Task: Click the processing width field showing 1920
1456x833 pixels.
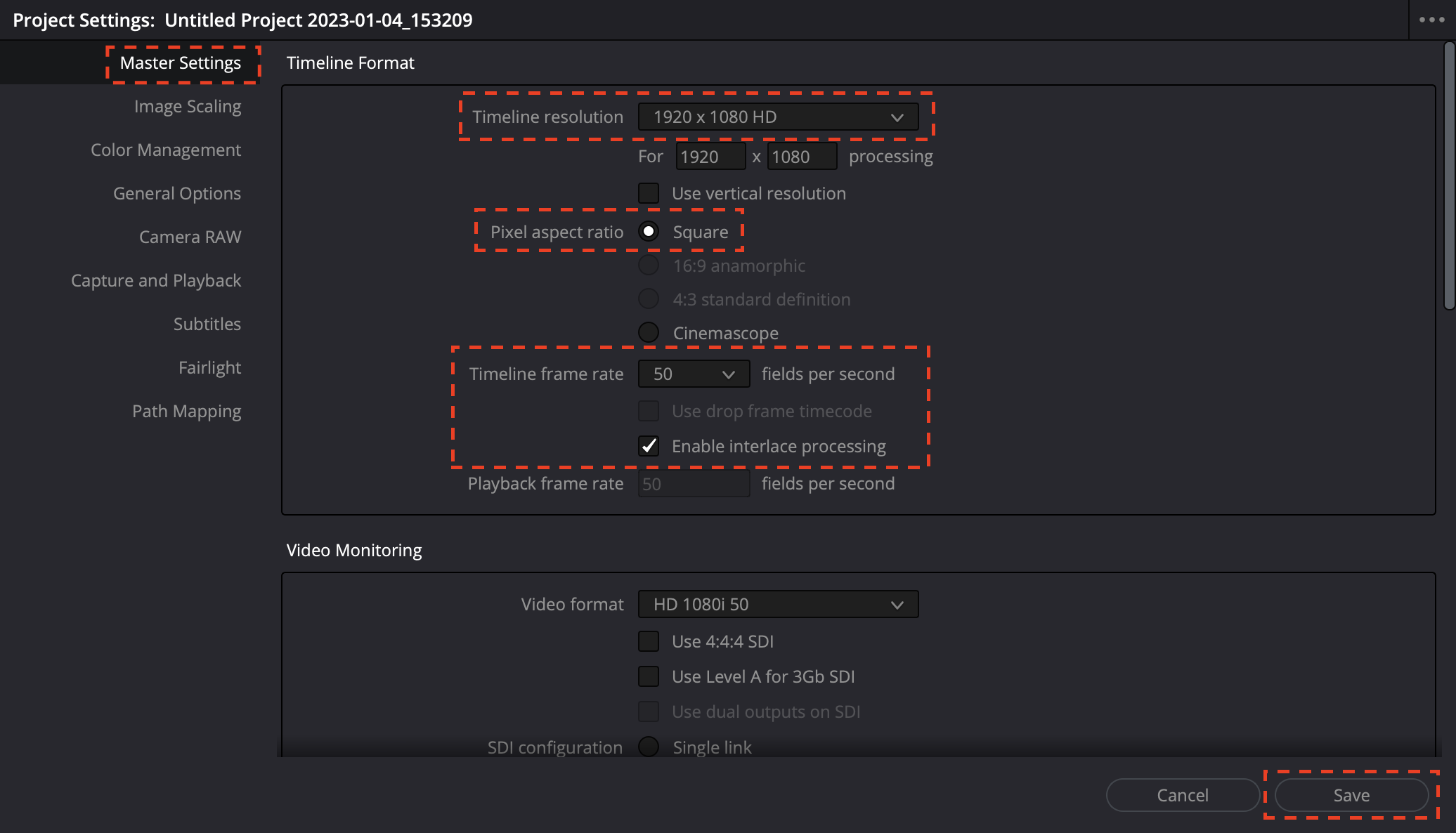Action: [710, 157]
